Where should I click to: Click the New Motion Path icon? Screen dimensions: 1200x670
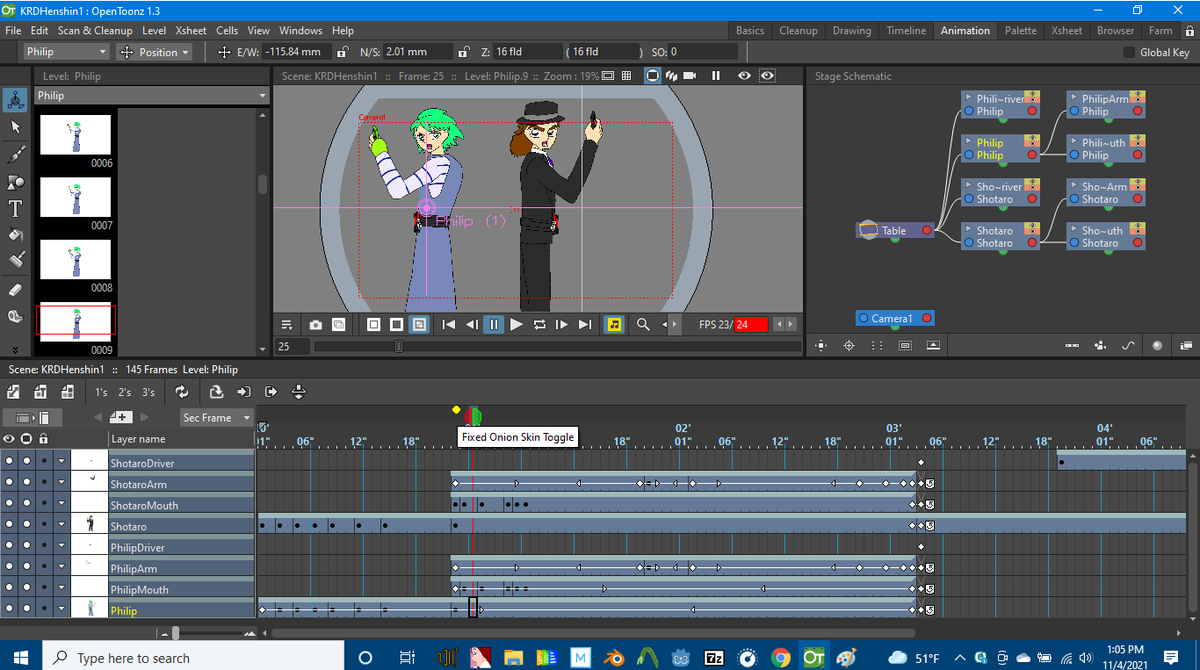1128,345
